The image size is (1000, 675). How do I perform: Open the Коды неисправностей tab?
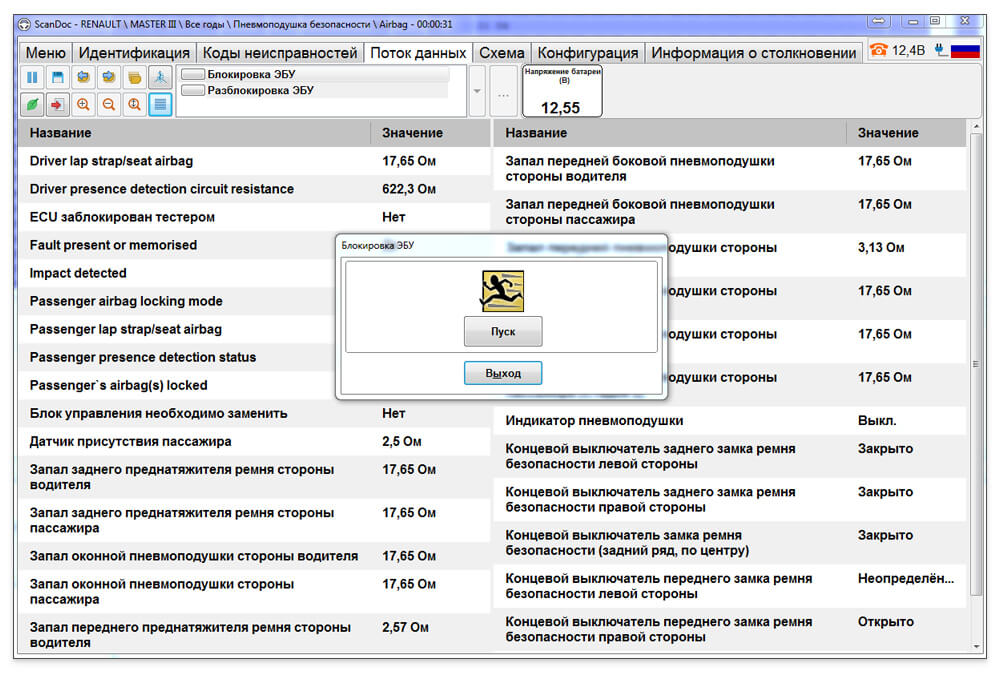[280, 53]
